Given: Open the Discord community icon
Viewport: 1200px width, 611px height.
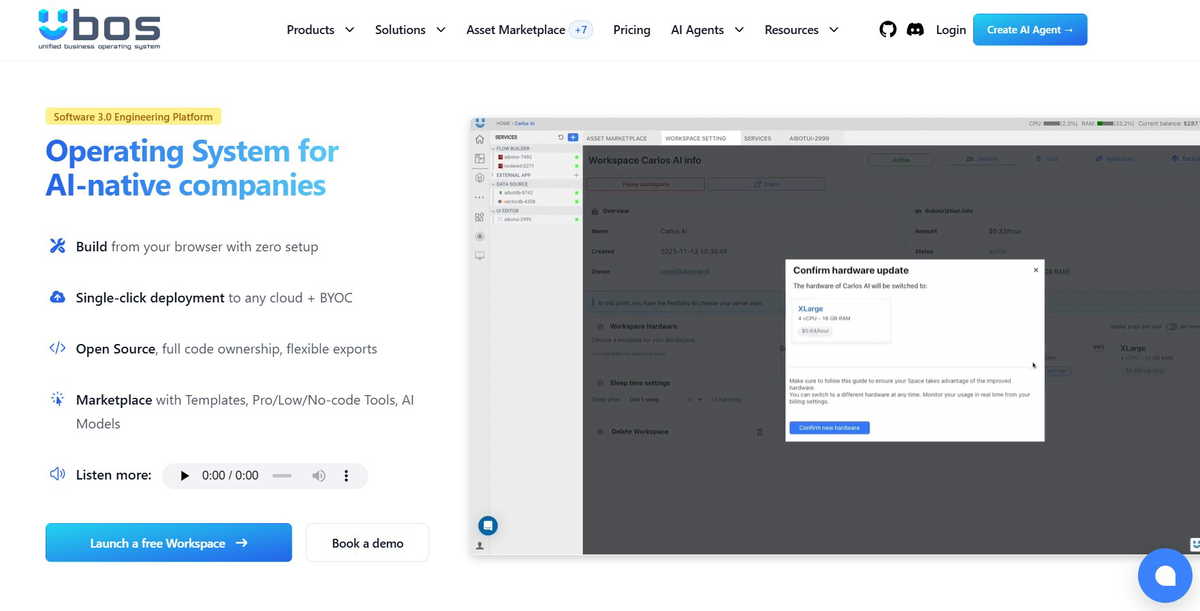Looking at the screenshot, I should [x=915, y=30].
